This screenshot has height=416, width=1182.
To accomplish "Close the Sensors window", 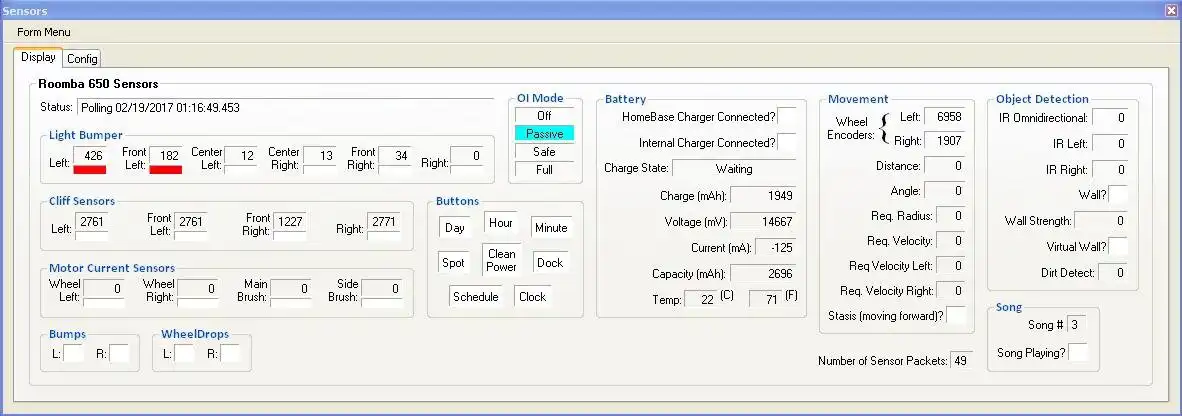I will pyautogui.click(x=1171, y=10).
